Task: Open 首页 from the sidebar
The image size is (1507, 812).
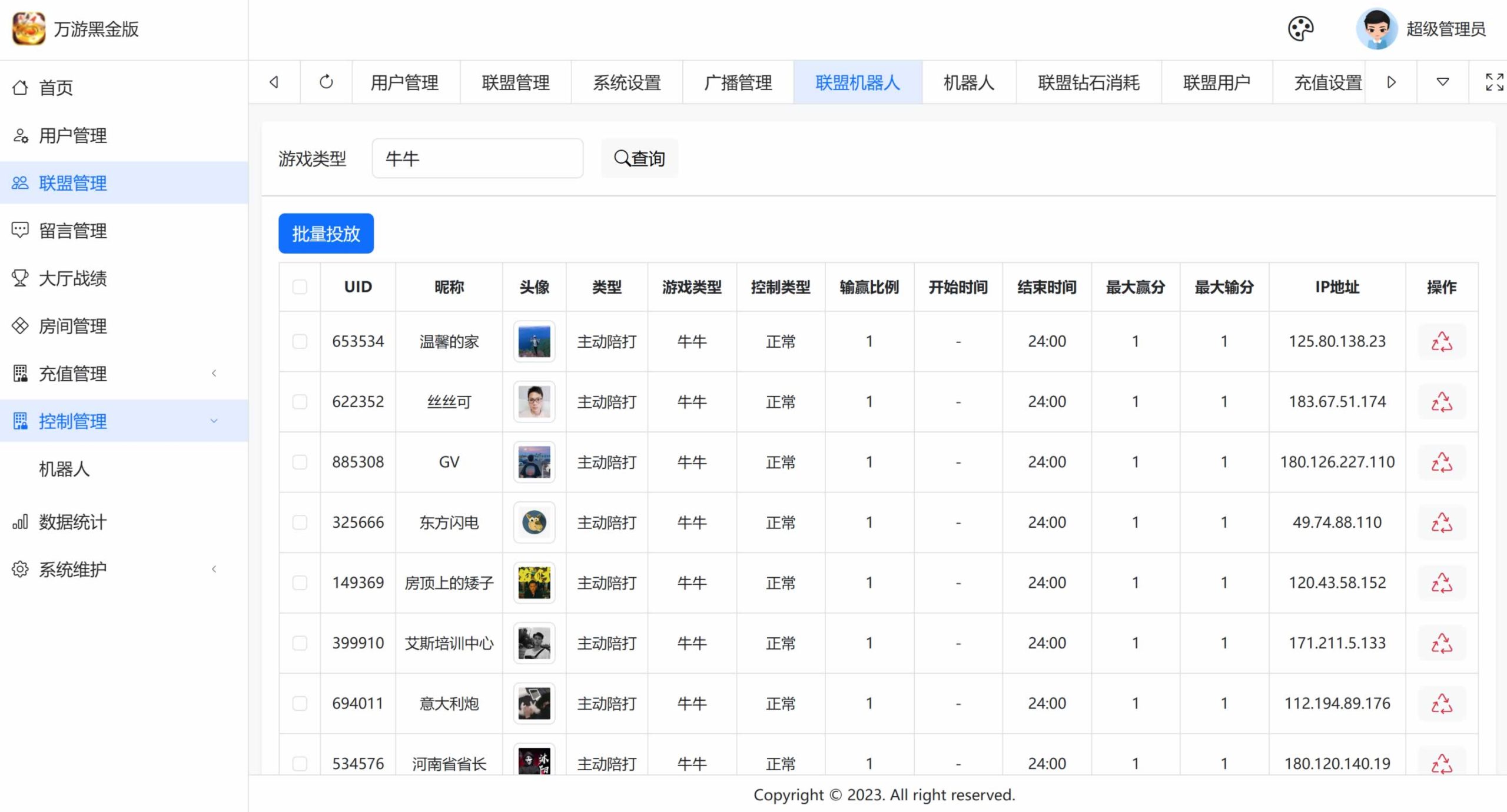Action: tap(124, 88)
